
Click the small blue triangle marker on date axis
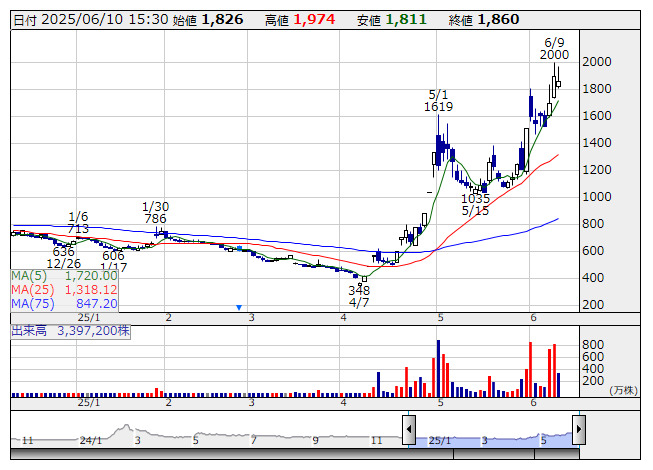point(239,307)
